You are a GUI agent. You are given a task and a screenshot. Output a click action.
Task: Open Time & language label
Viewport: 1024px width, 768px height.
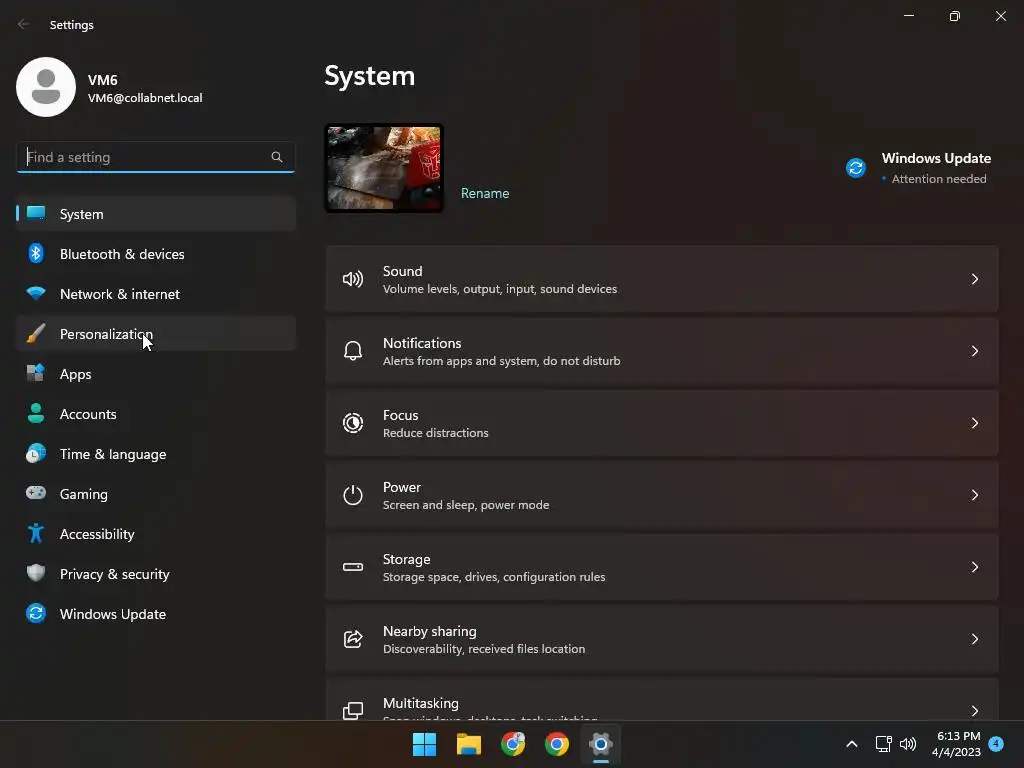(x=113, y=454)
